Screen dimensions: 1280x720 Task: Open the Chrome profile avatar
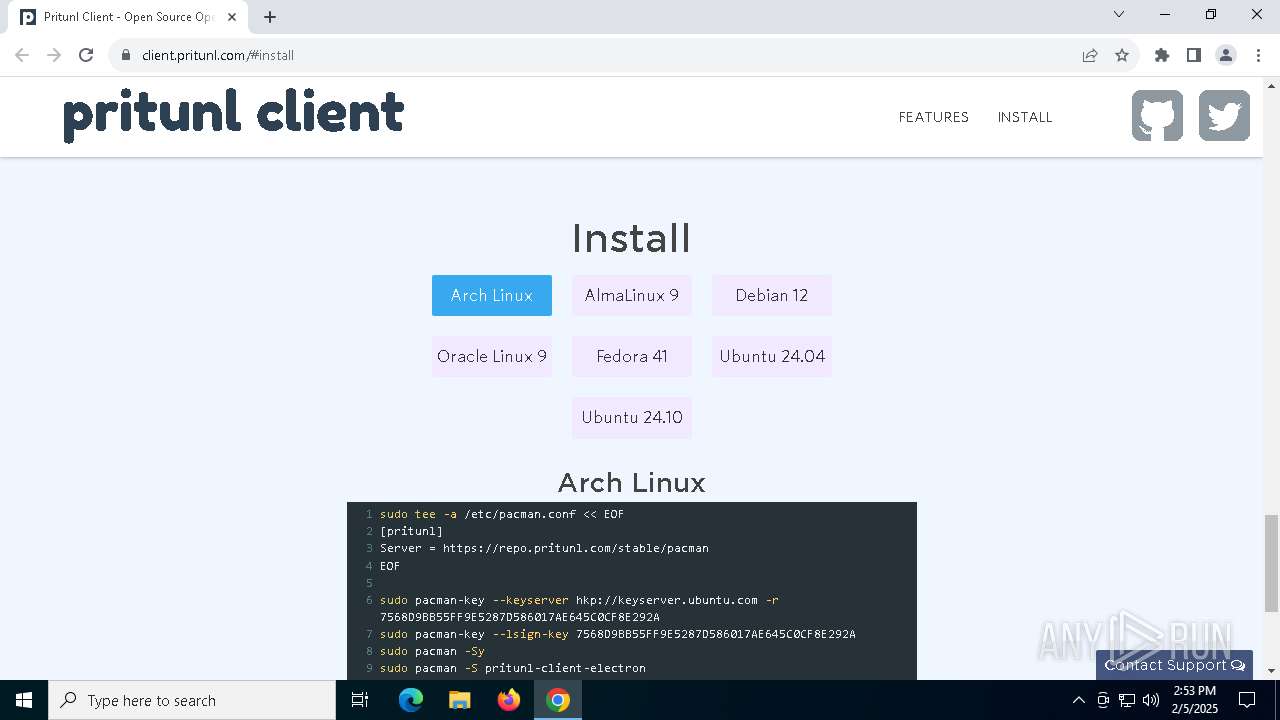(x=1226, y=55)
